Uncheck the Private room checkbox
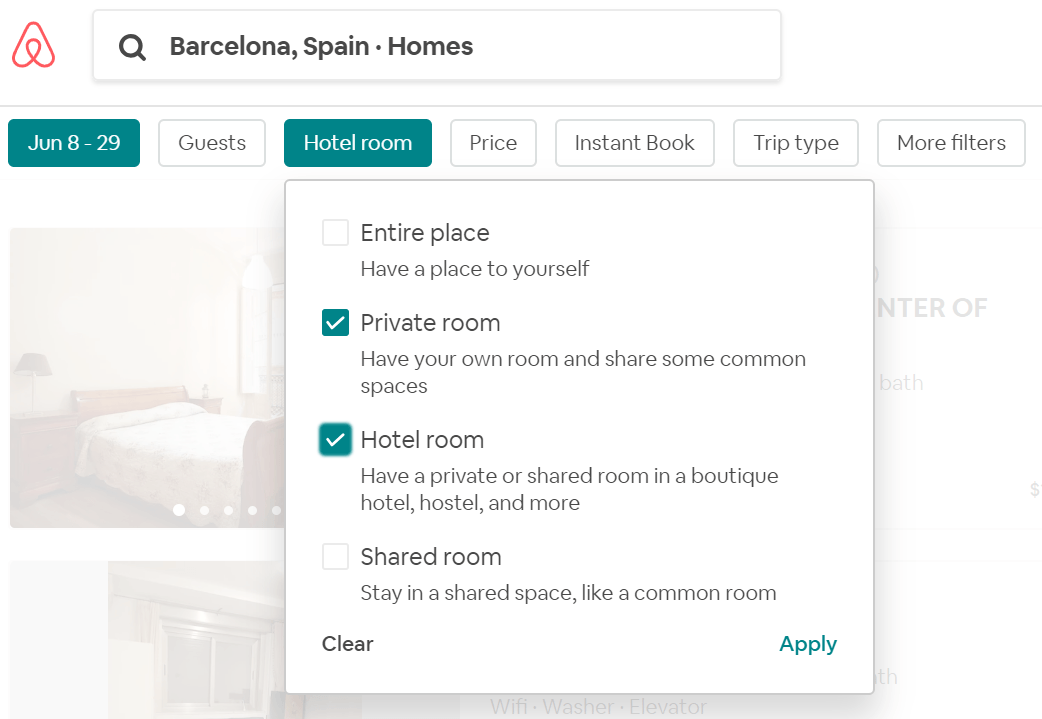The image size is (1042, 719). pyautogui.click(x=335, y=323)
